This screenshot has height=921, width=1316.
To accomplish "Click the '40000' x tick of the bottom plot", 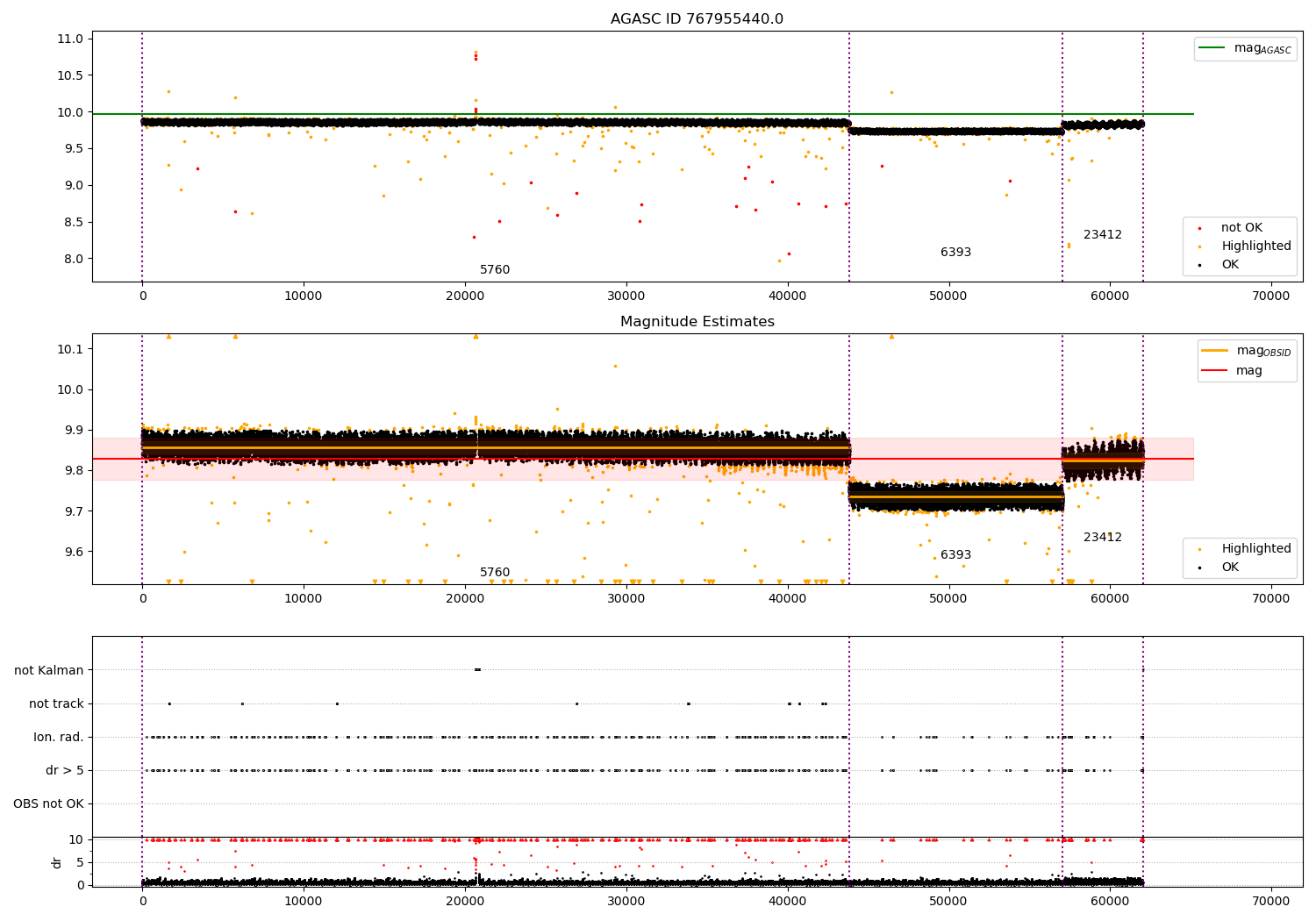I will [x=787, y=901].
